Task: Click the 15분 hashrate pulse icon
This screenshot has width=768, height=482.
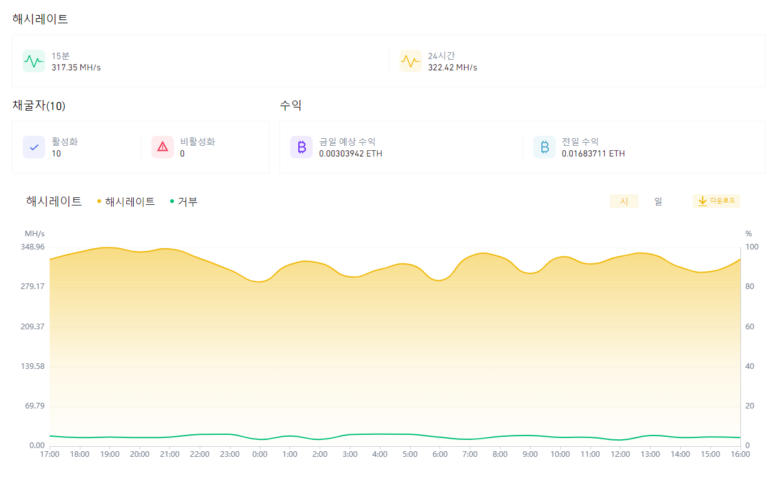Action: (x=34, y=61)
